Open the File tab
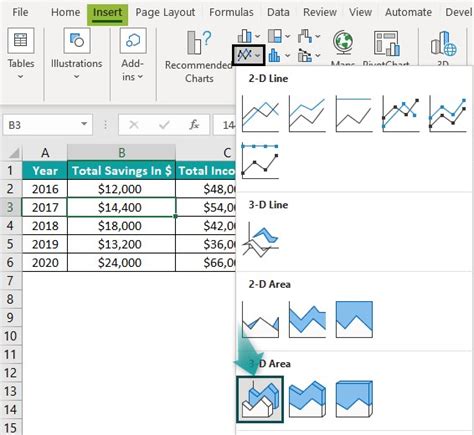 tap(20, 12)
